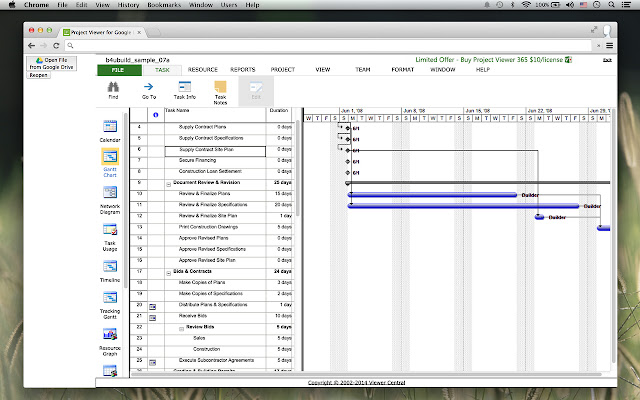
Task: Switch to the REPORTS tab
Action: (242, 70)
